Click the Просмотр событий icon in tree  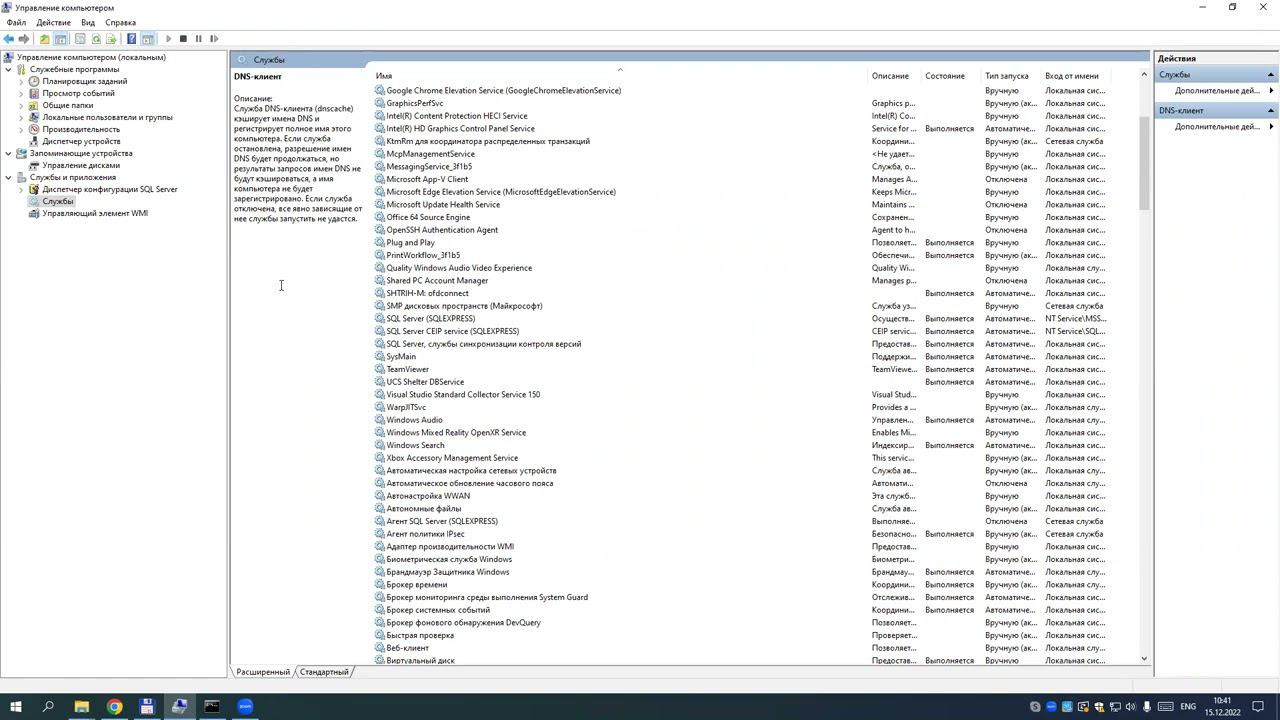coord(34,93)
